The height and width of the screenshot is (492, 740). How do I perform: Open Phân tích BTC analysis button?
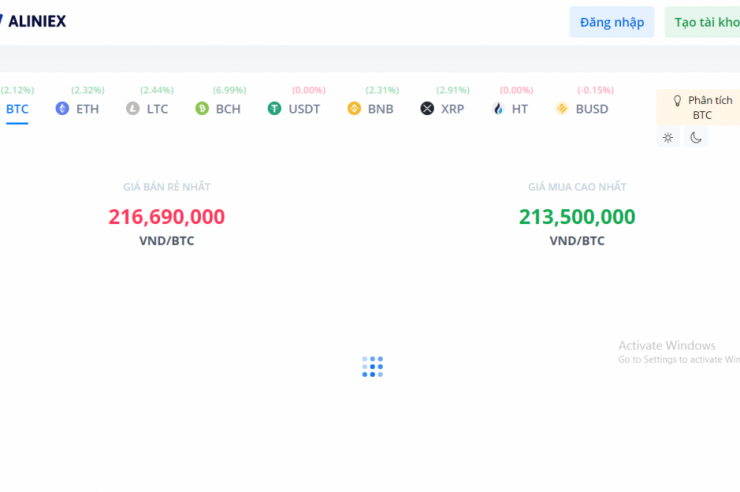[698, 108]
